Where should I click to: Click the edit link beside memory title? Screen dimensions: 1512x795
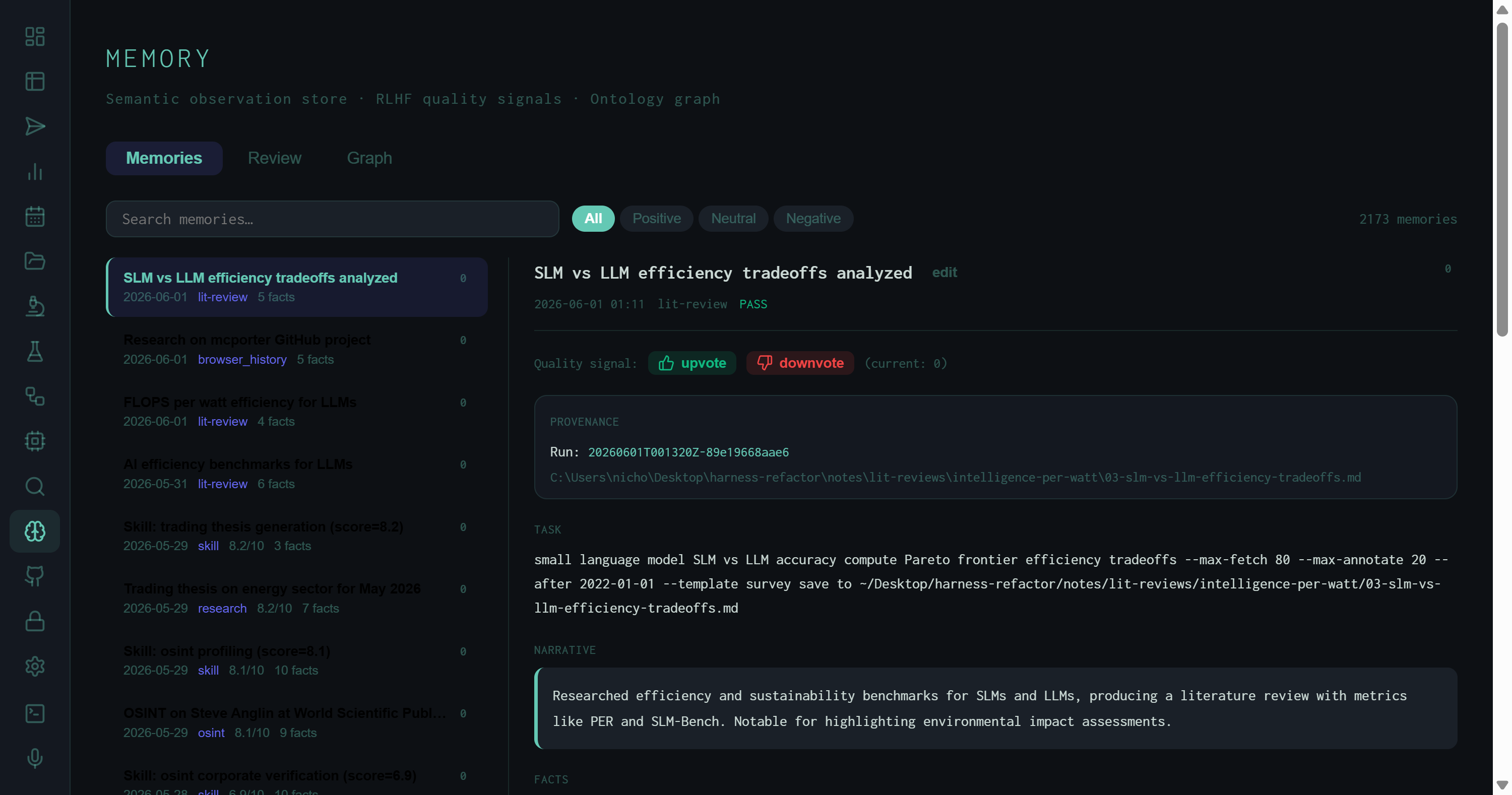[x=944, y=272]
